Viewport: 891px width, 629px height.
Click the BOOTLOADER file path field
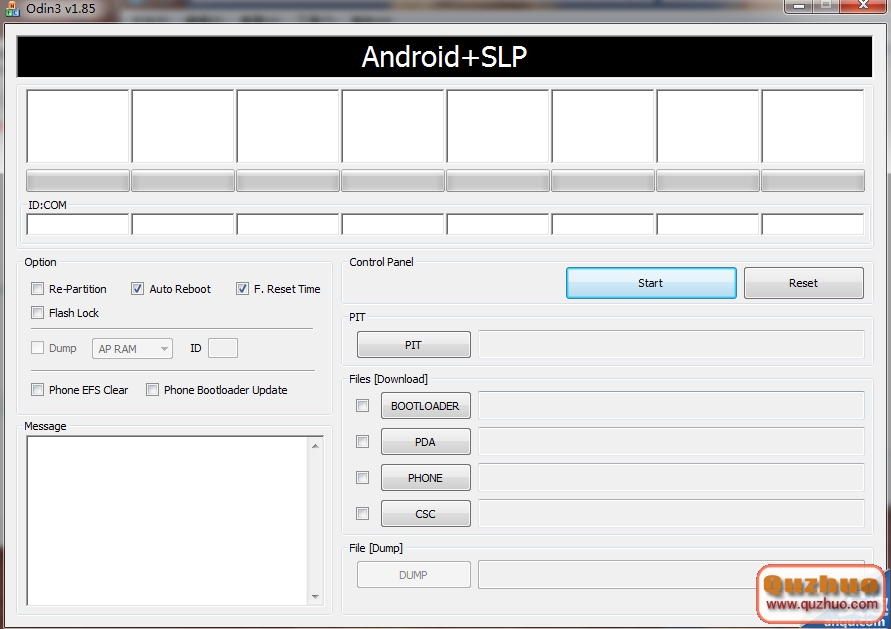click(671, 405)
